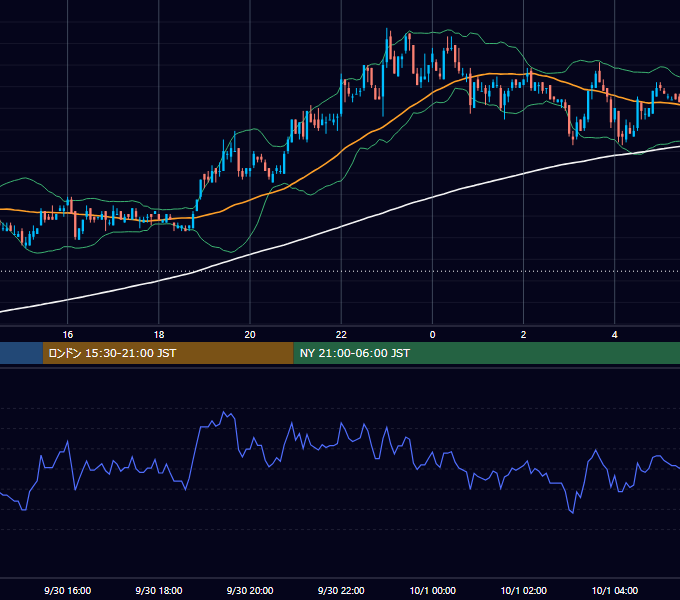This screenshot has height=600, width=680.
Task: Click the 4 hour label on price chart axis
Action: [x=615, y=335]
